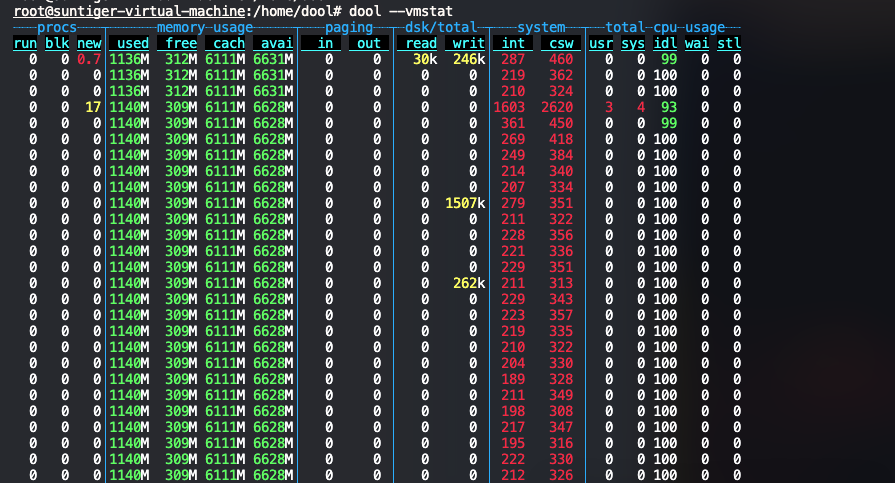This screenshot has height=483, width=895.
Task: Click the '418' context switch value
Action: click(x=561, y=139)
